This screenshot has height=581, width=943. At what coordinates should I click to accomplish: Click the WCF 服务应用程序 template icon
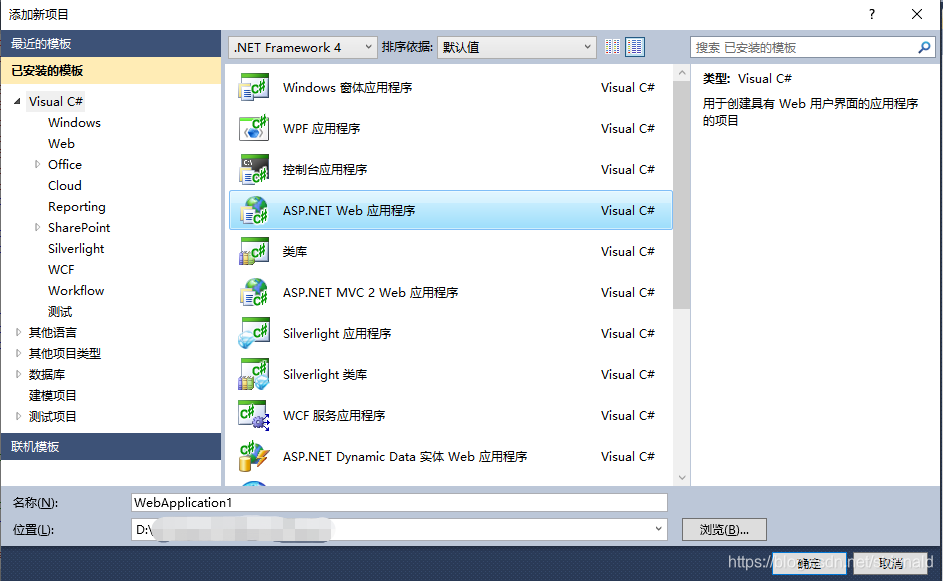pyautogui.click(x=254, y=416)
